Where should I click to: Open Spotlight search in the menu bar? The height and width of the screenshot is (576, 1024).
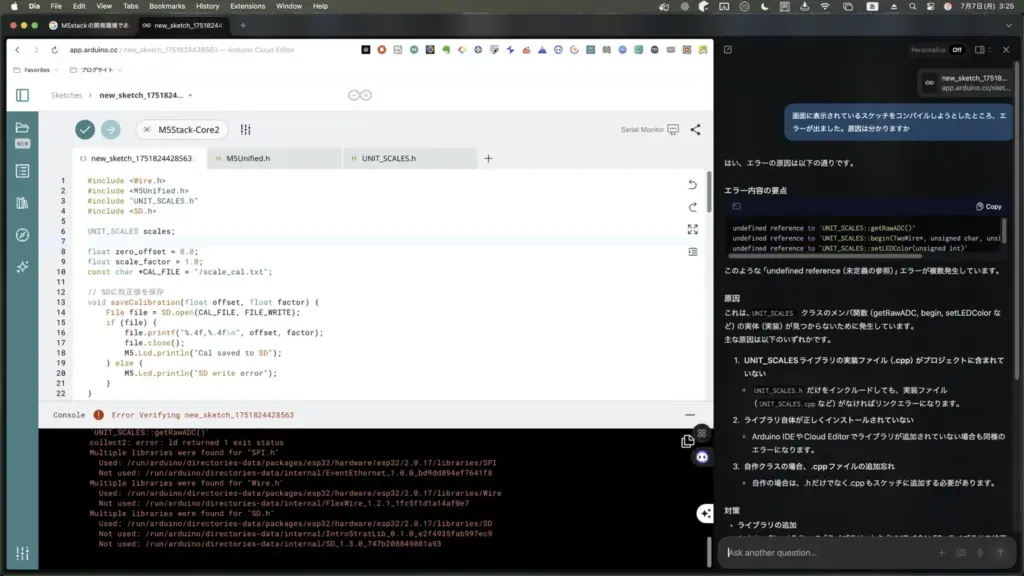912,6
